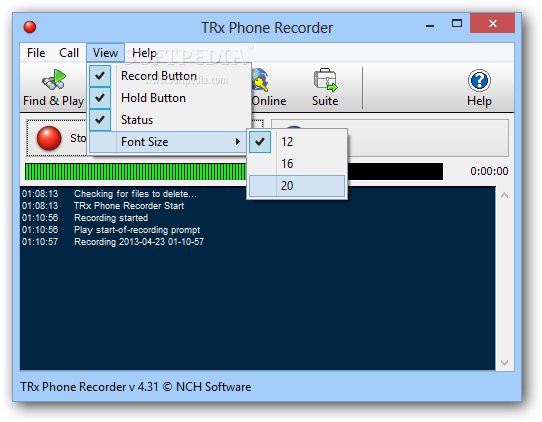Click the version status bar text
The width and height of the screenshot is (542, 422).
(136, 387)
